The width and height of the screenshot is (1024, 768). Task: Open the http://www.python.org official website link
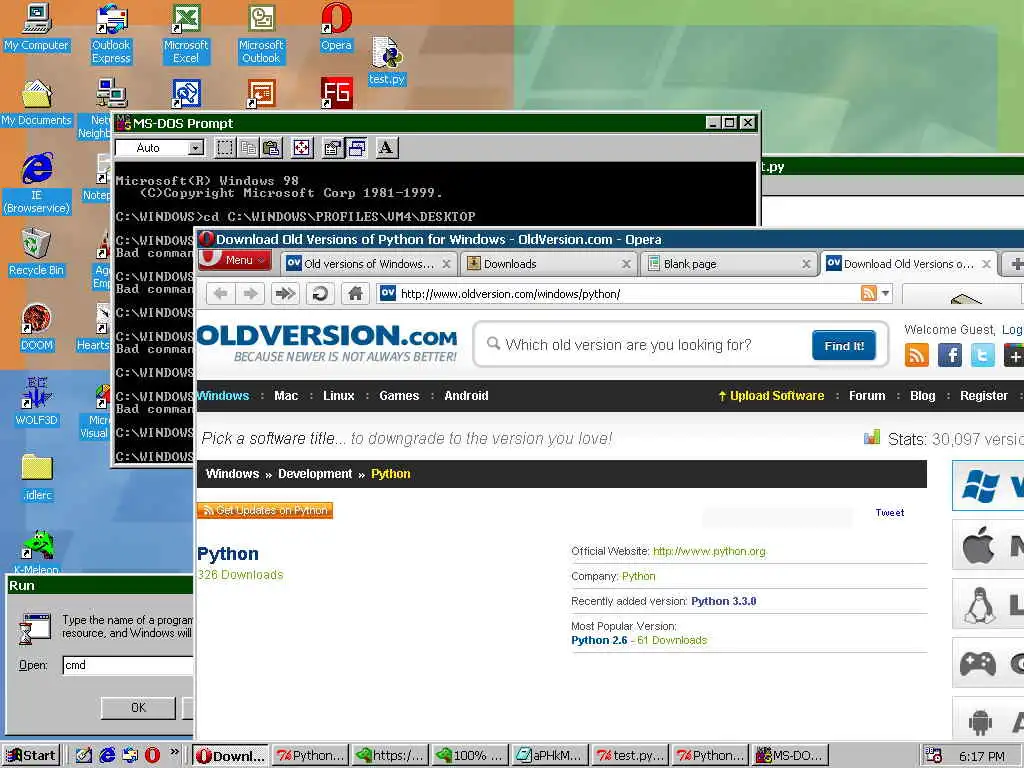coord(709,551)
